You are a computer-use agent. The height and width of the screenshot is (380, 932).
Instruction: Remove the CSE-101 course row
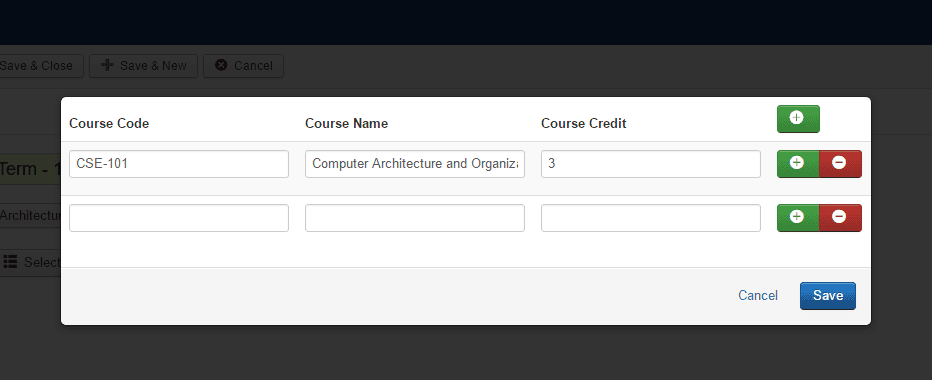click(x=840, y=164)
